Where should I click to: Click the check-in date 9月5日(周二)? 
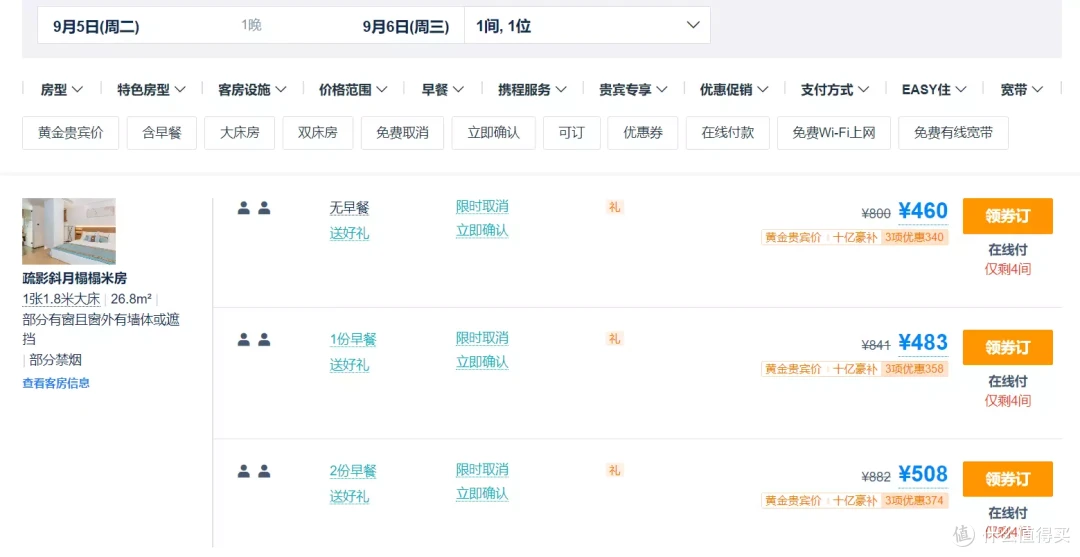click(x=96, y=27)
